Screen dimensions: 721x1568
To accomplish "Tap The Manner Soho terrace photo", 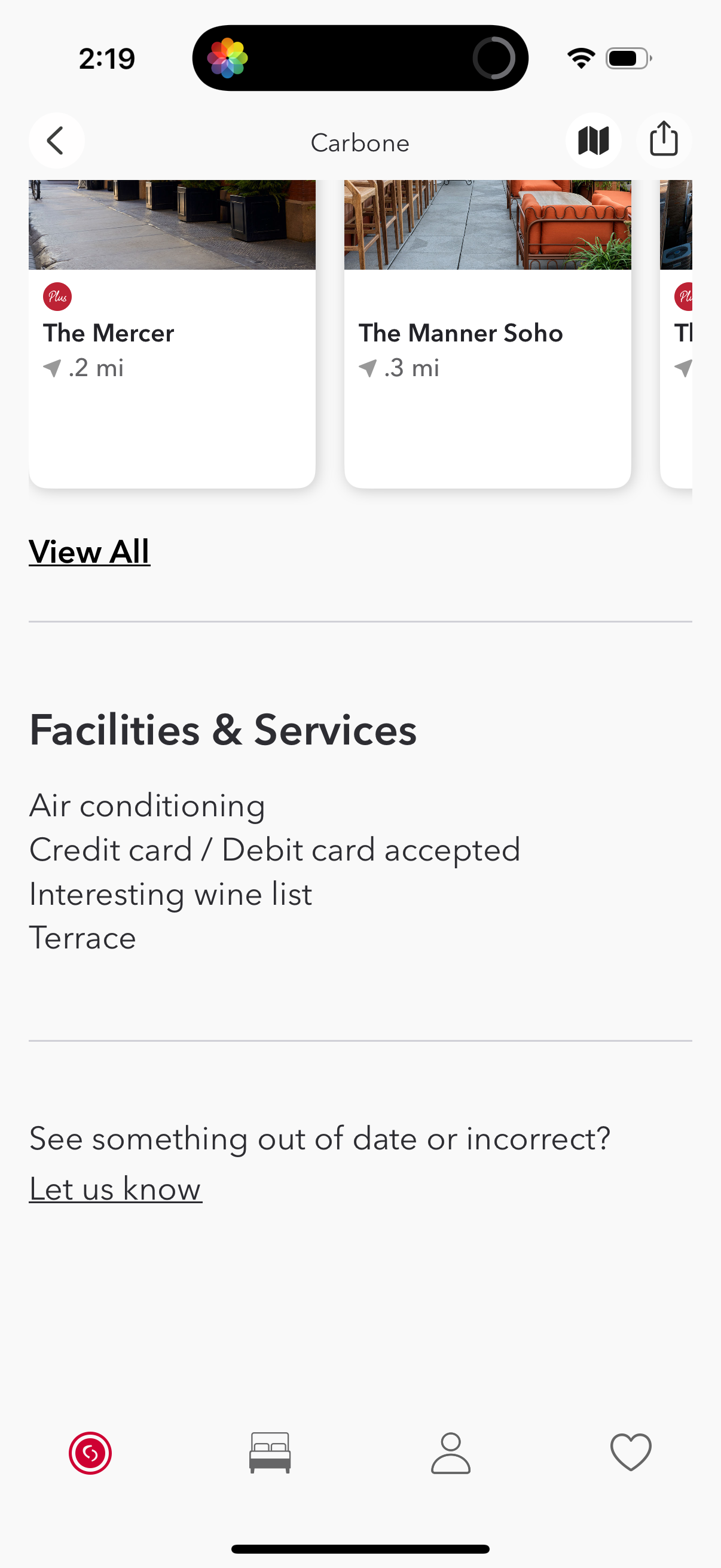I will [x=487, y=224].
